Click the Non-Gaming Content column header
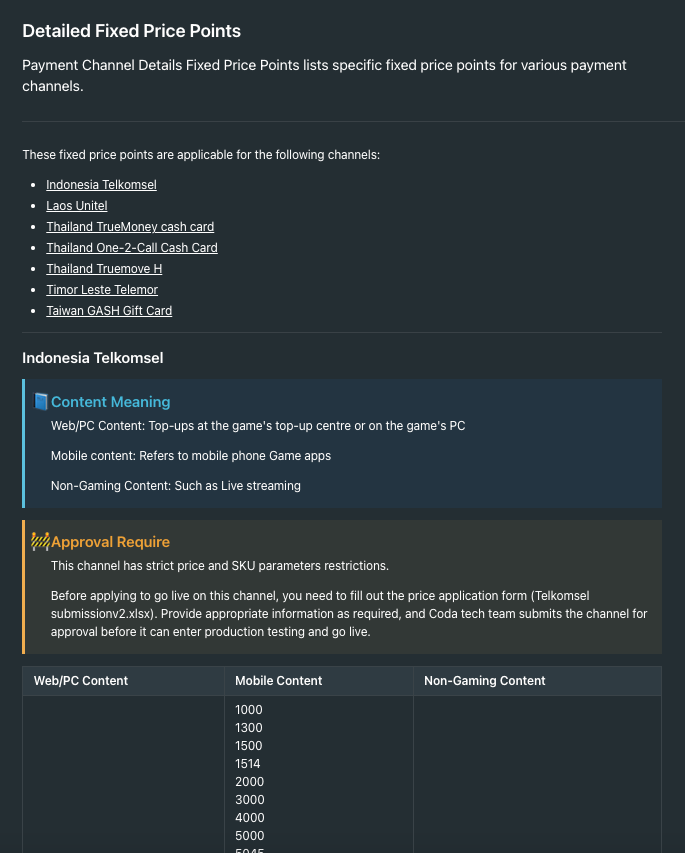Screen dimensions: 685x853 tap(485, 681)
